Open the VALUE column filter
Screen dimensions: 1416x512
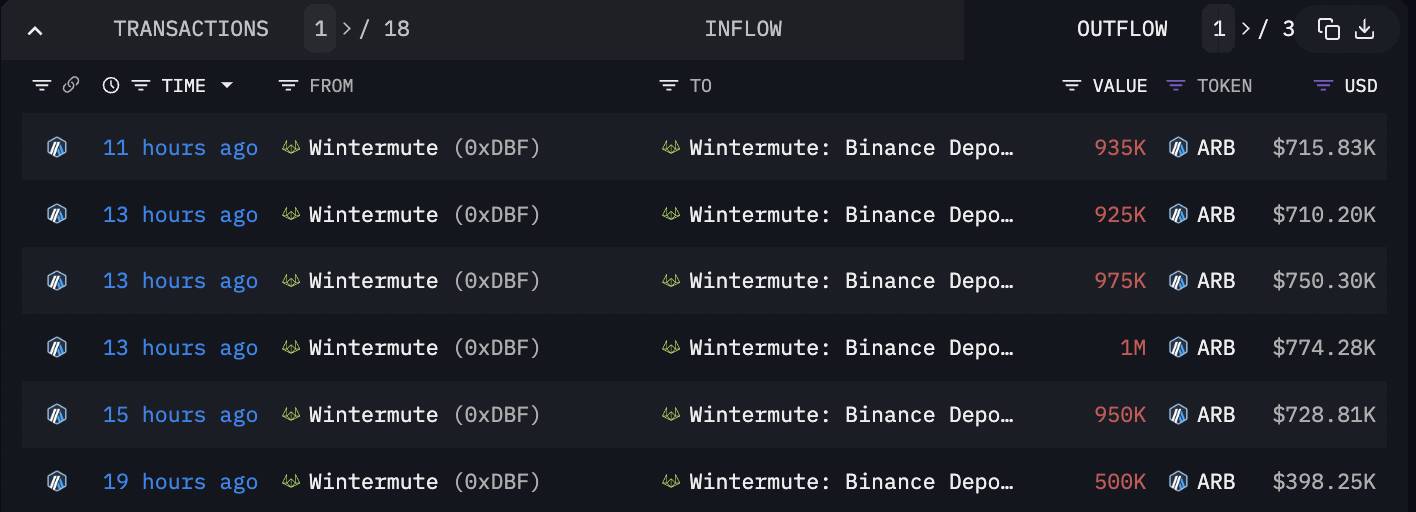coord(1072,86)
